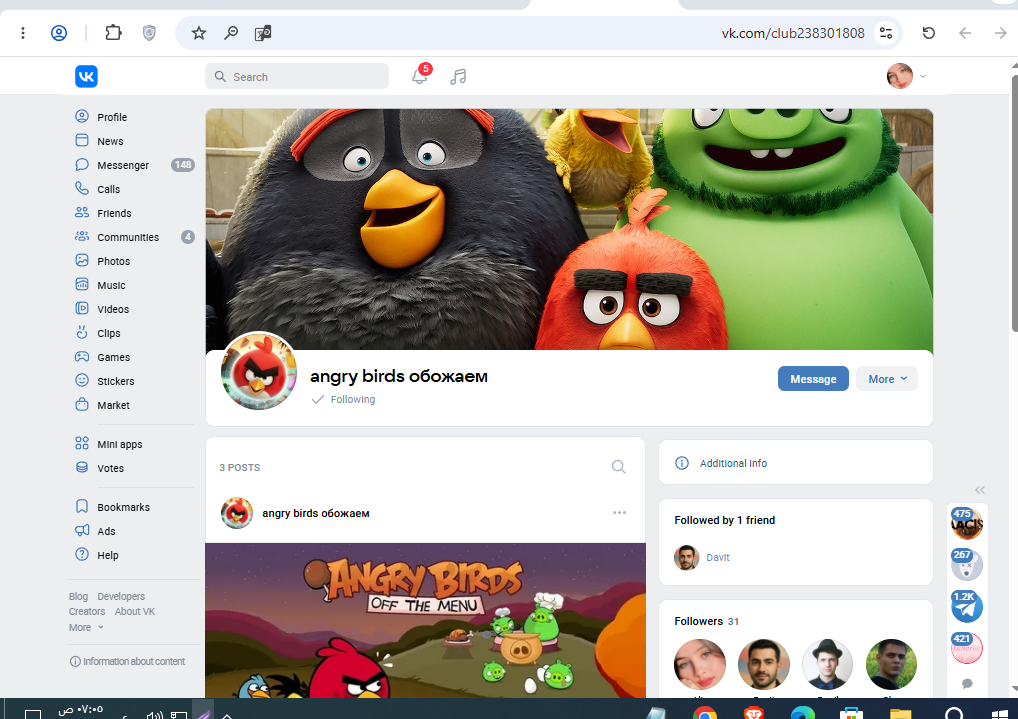Click the Bookmarks sidebar icon

82,507
